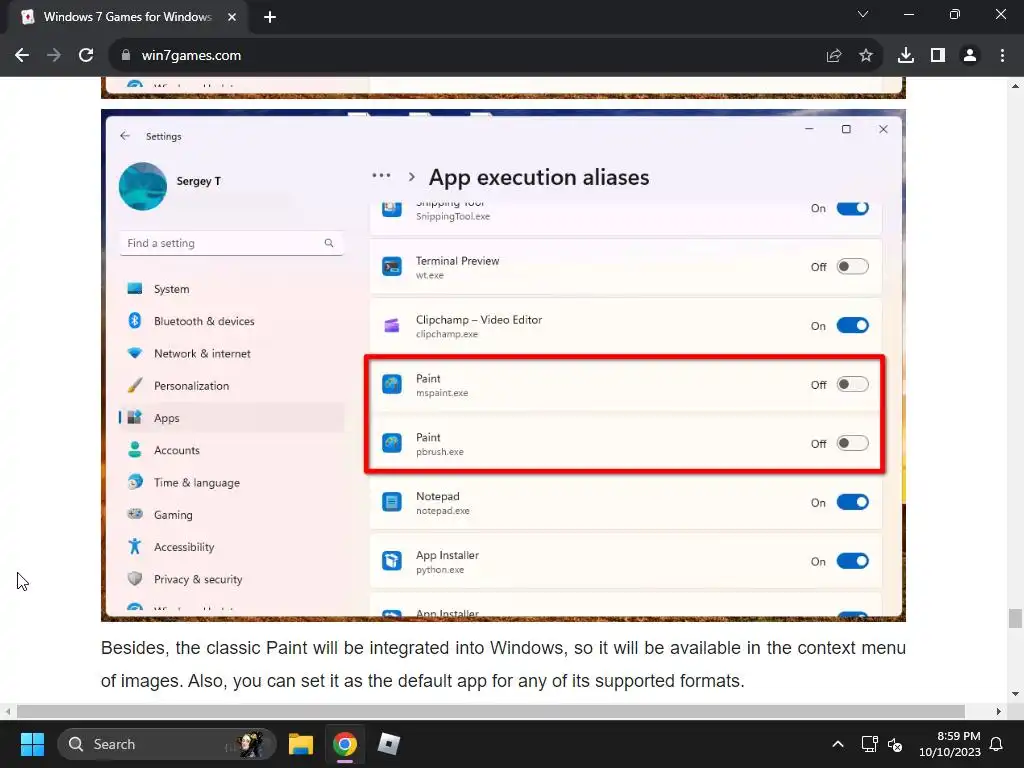Click the Settings back arrow in screenshot
1024x768 pixels.
tap(125, 136)
